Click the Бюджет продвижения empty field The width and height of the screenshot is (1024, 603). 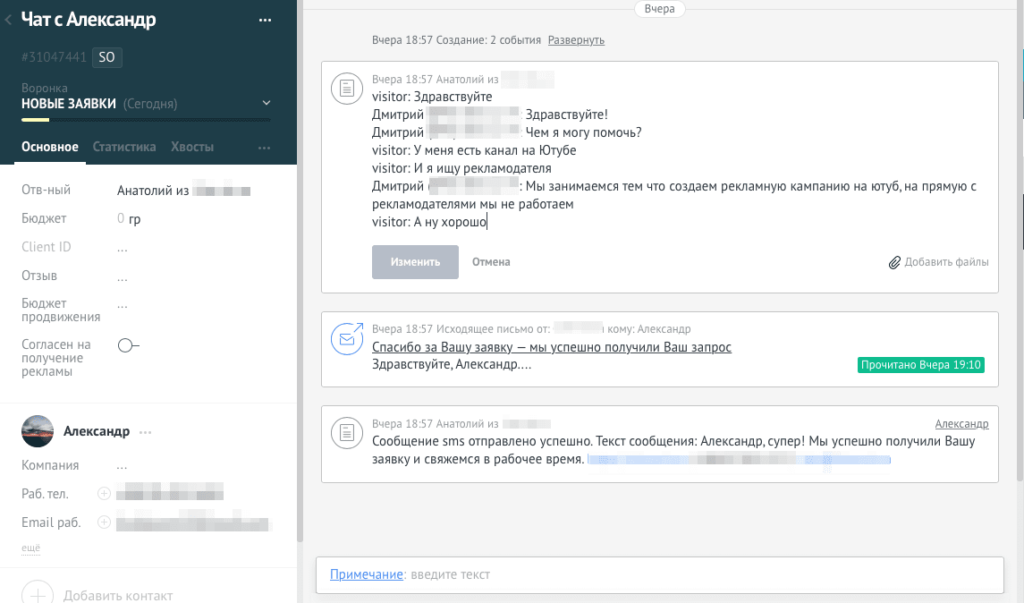point(122,304)
